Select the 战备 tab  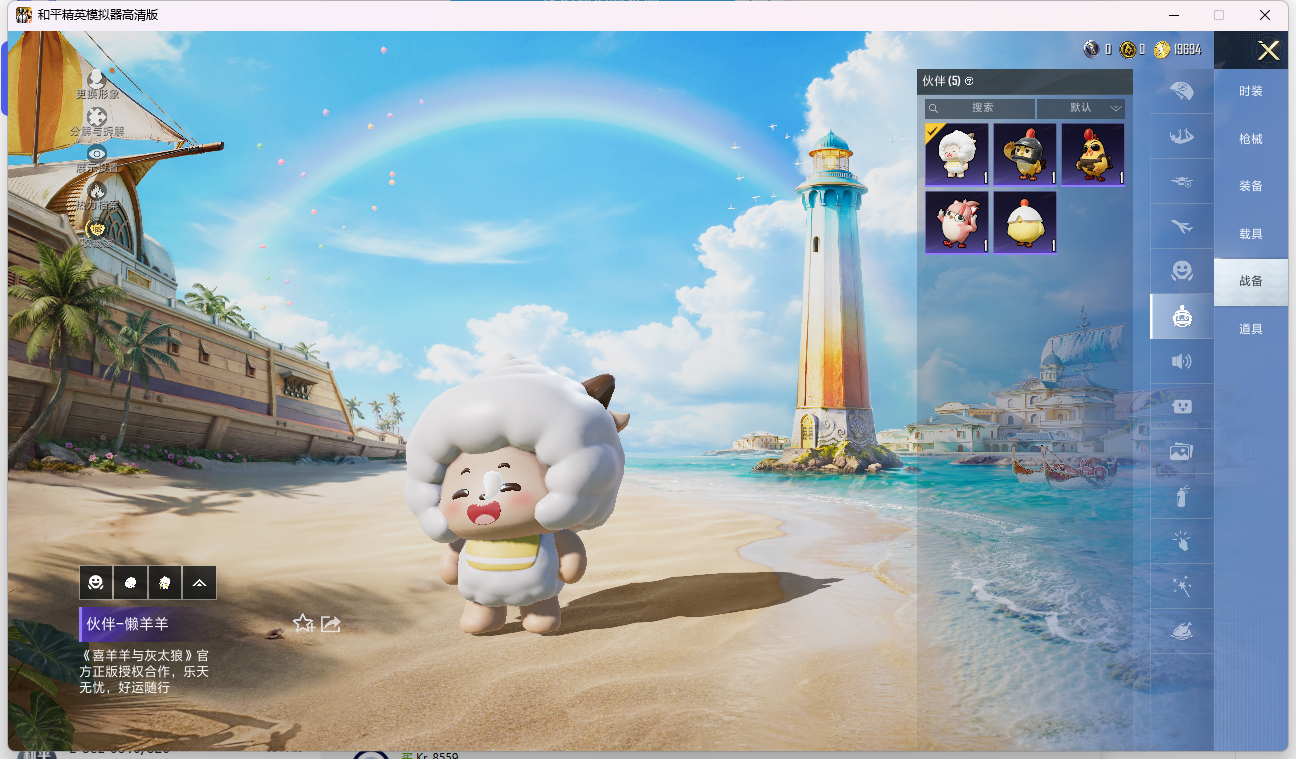pos(1251,282)
